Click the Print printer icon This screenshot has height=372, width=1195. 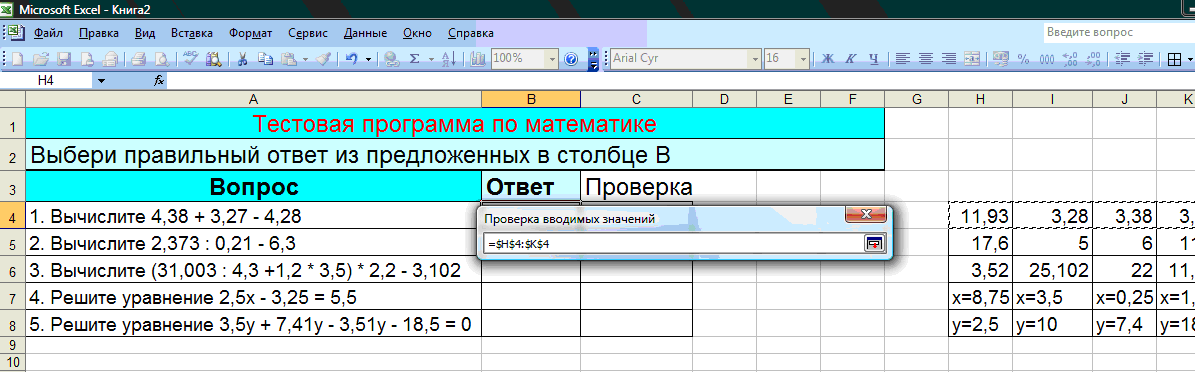pyautogui.click(x=138, y=59)
